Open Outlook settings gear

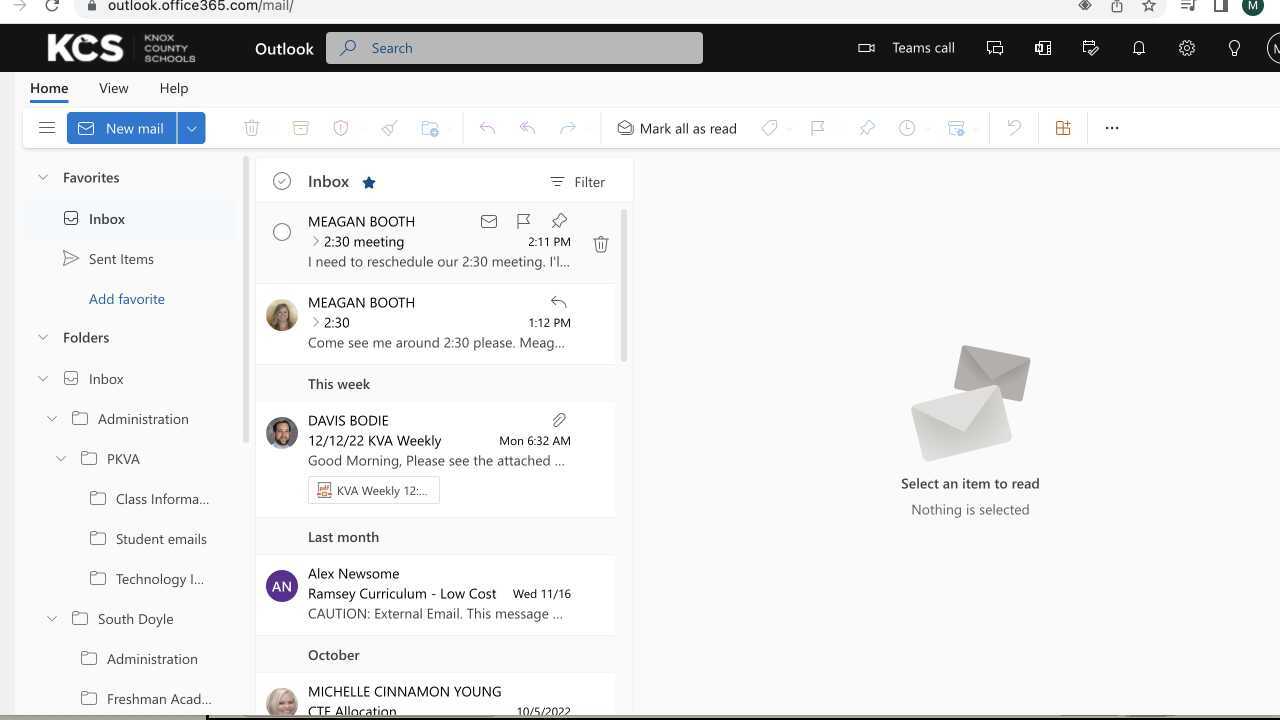(1186, 47)
